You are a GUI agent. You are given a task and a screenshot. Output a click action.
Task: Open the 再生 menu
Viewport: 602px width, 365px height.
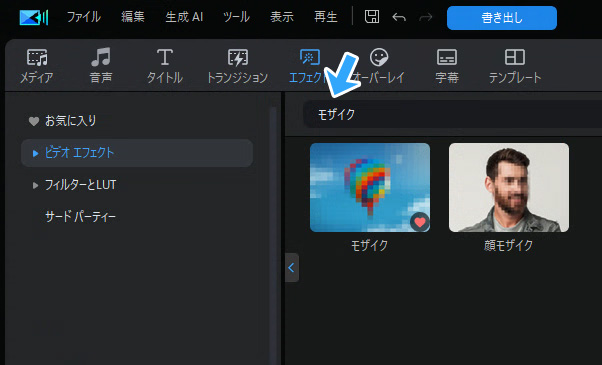(x=326, y=17)
